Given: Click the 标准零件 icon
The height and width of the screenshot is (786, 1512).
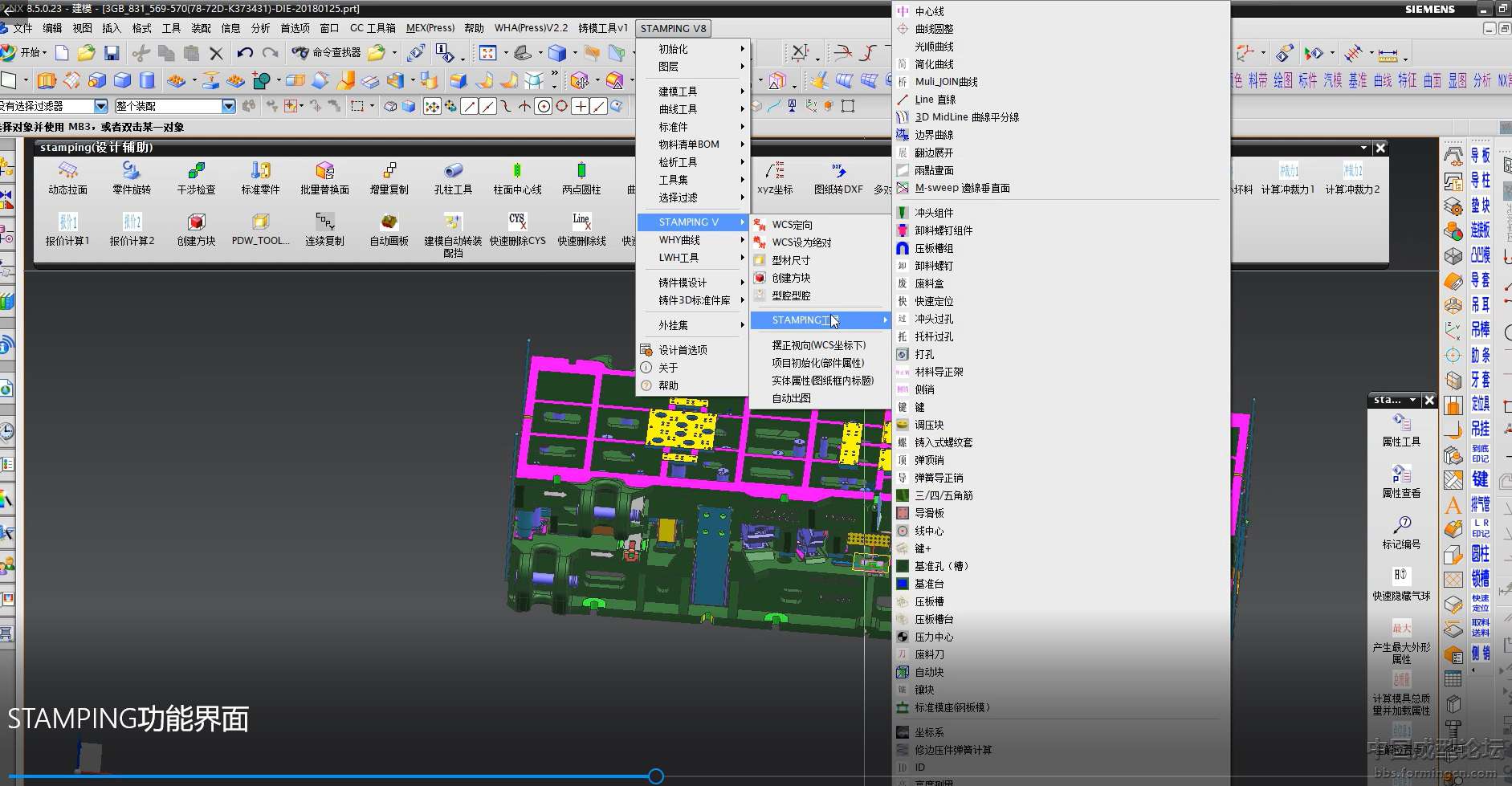Looking at the screenshot, I should pyautogui.click(x=260, y=171).
